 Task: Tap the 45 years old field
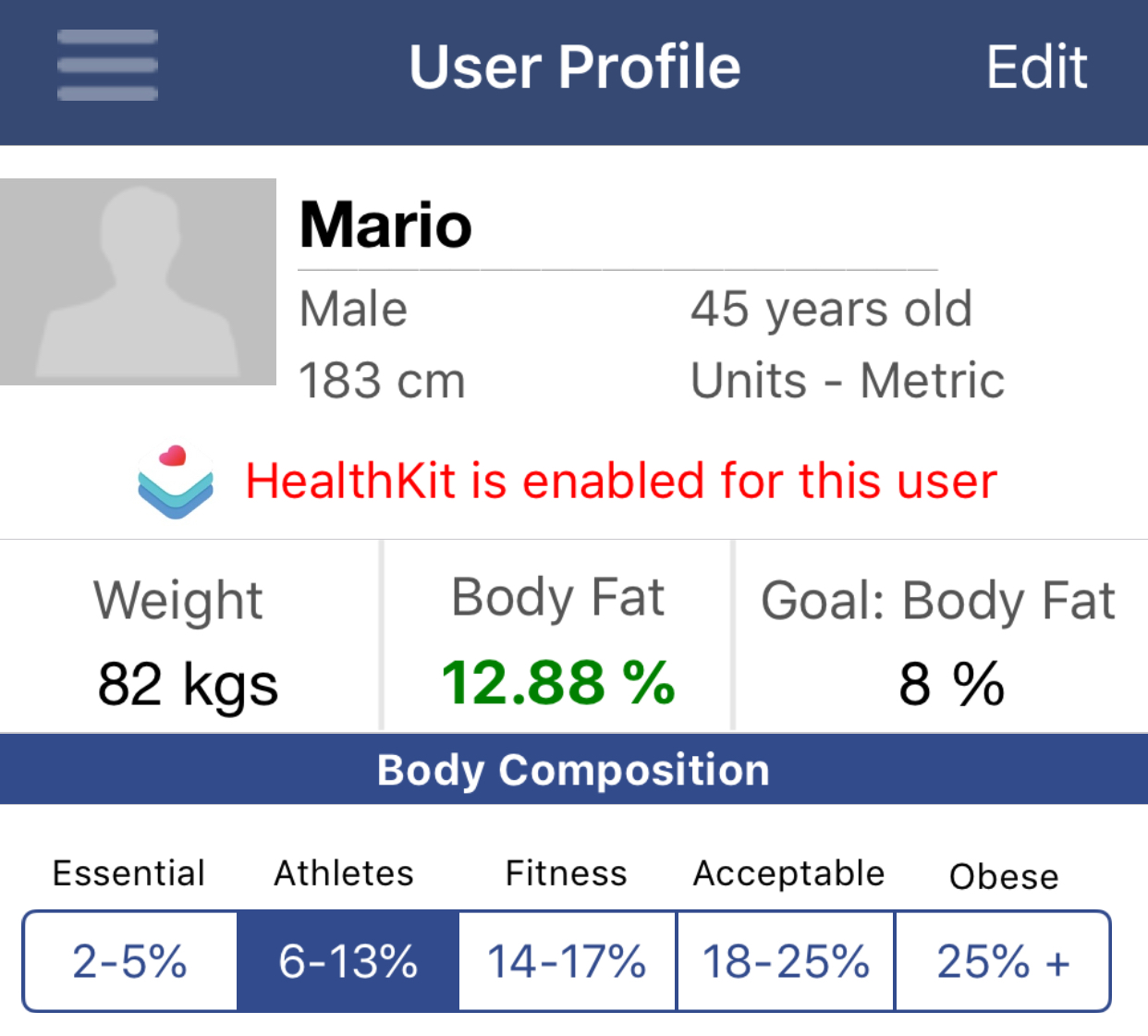tap(831, 309)
